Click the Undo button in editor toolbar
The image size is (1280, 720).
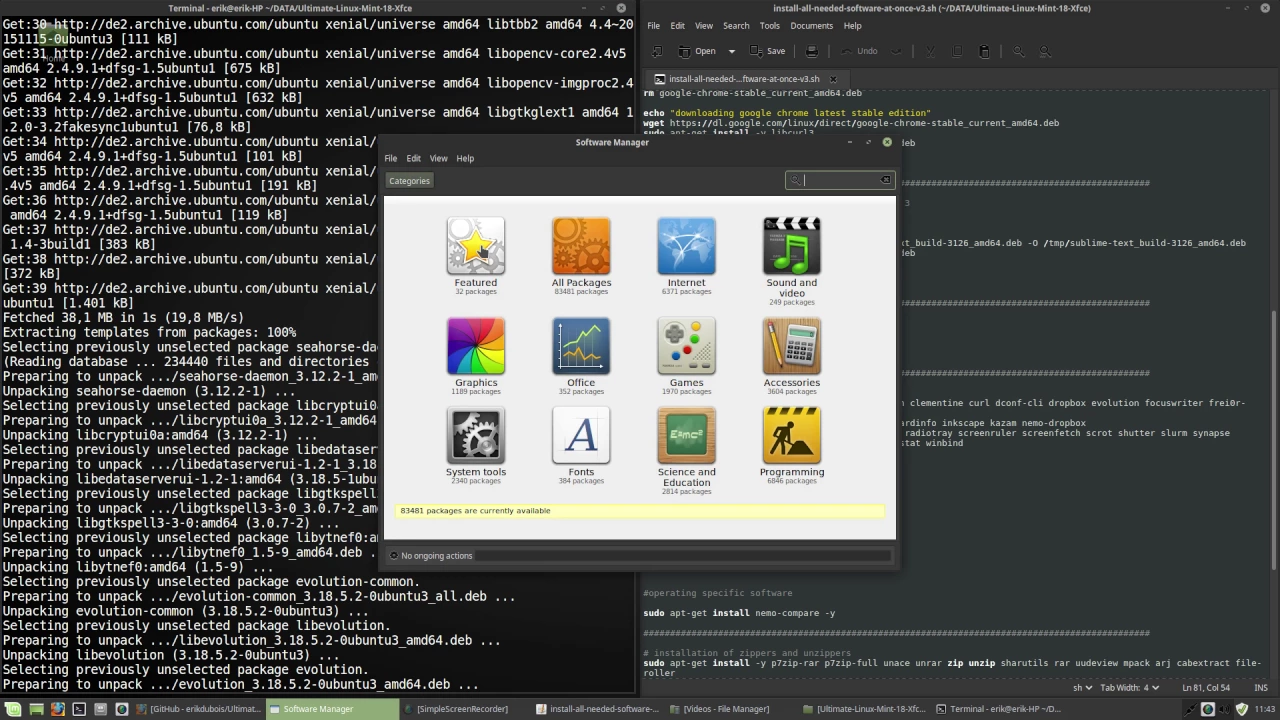(859, 51)
